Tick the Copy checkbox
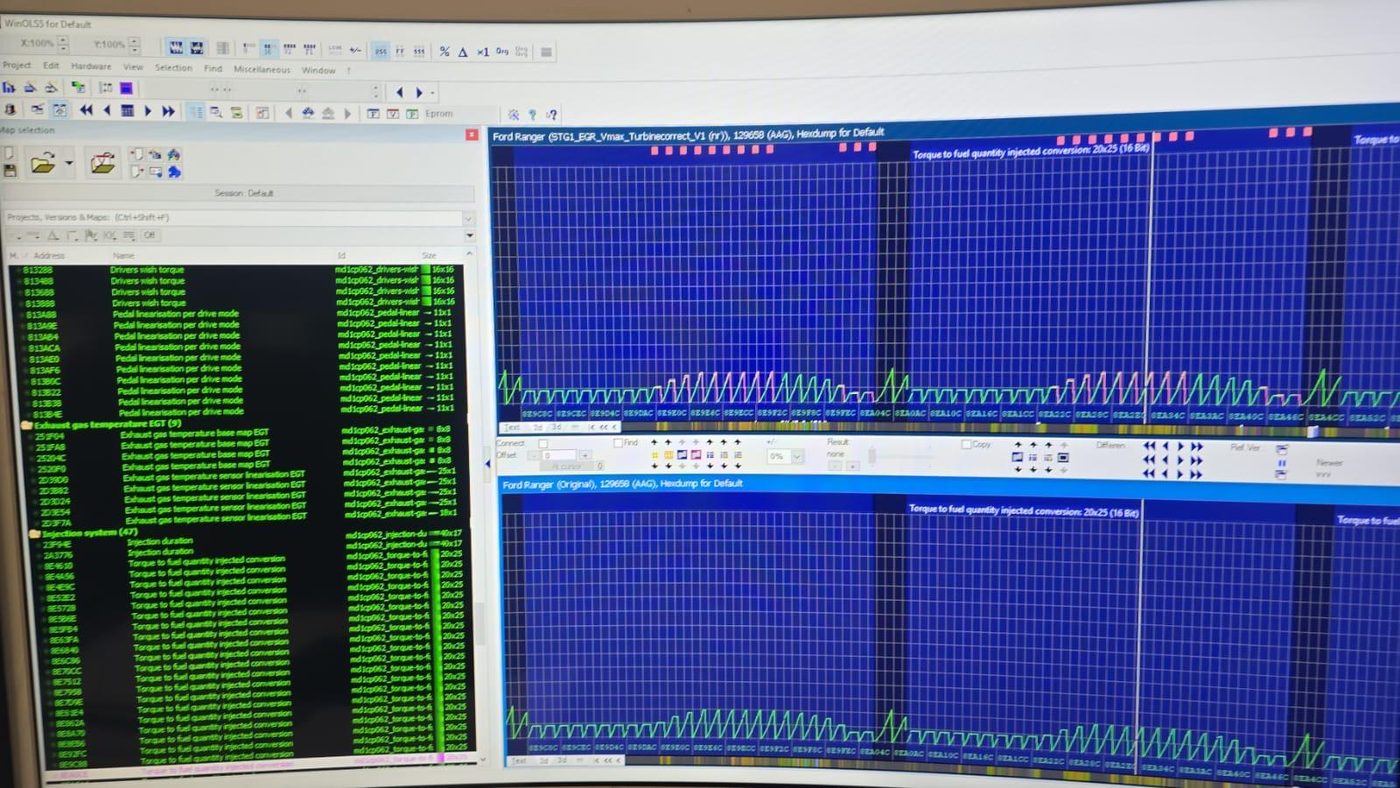Image resolution: width=1400 pixels, height=788 pixels. coord(966,444)
